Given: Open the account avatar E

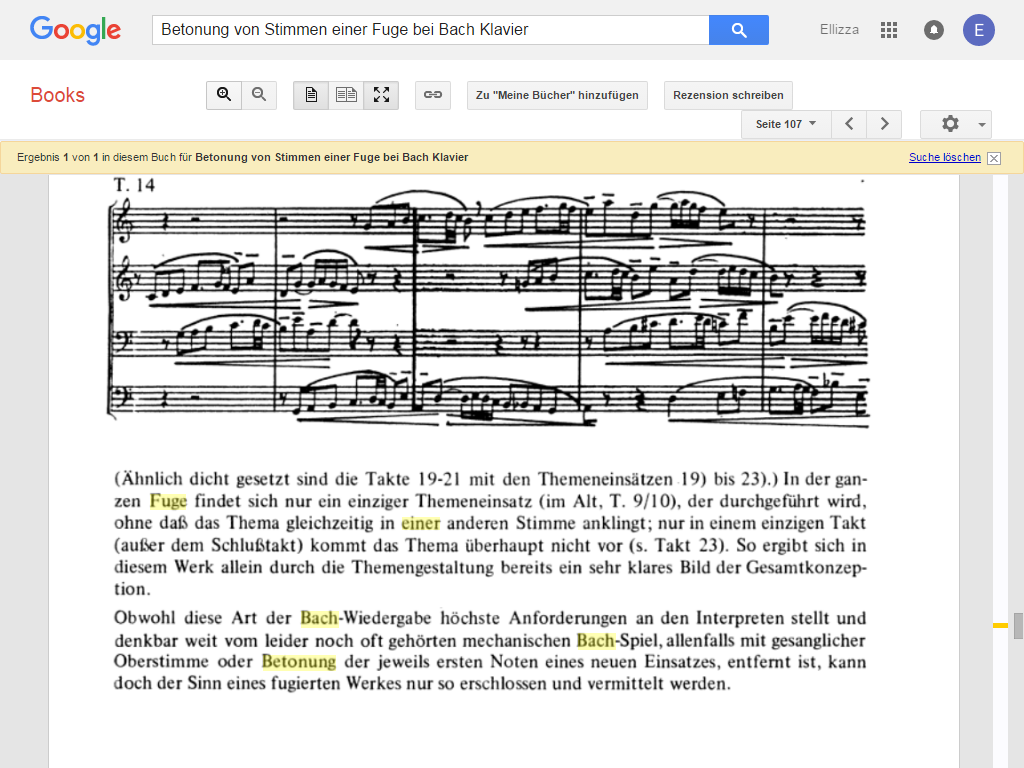Looking at the screenshot, I should pos(978,30).
